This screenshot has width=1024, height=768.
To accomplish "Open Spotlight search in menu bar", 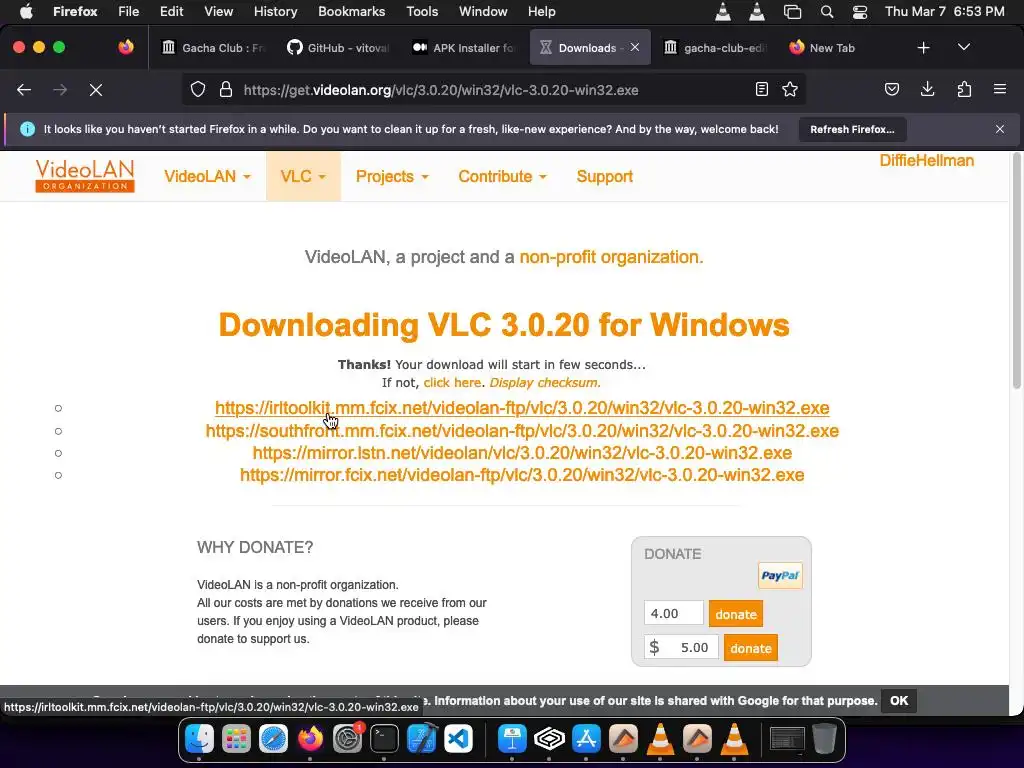I will click(827, 12).
